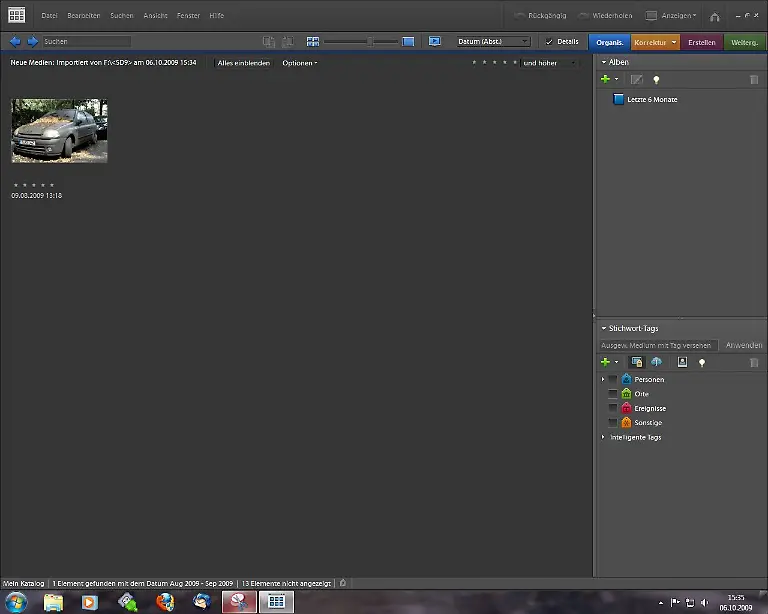
Task: Click the back navigation arrow
Action: [x=15, y=42]
